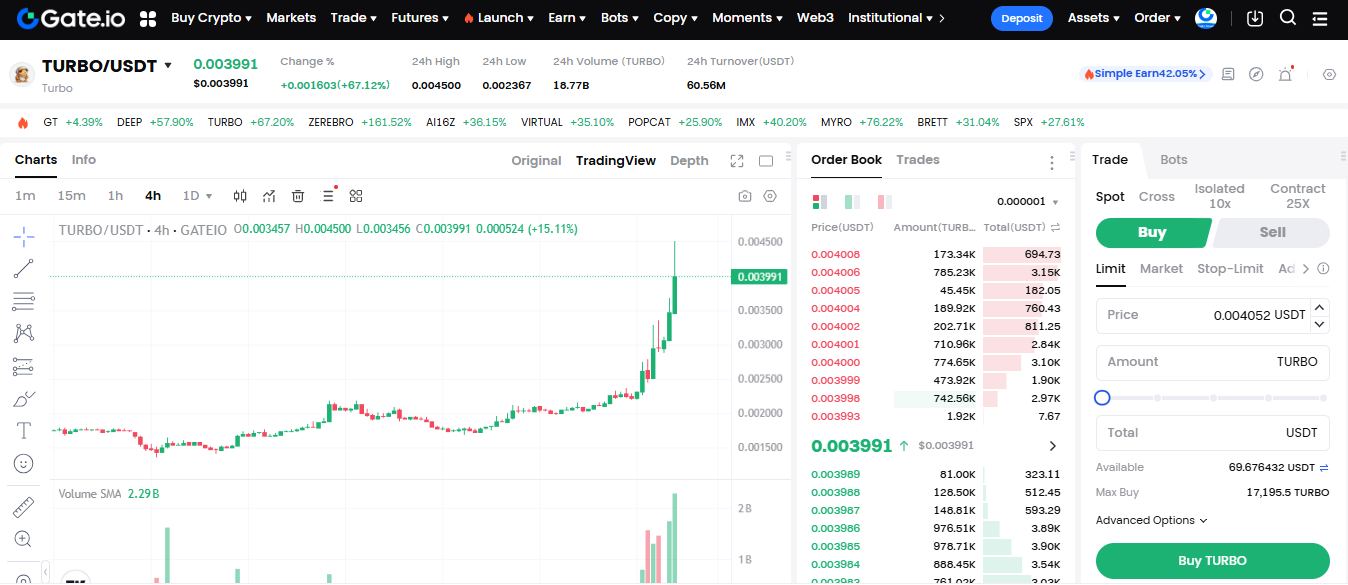Click the Buy TURBO button
The height and width of the screenshot is (585, 1348).
[1213, 561]
